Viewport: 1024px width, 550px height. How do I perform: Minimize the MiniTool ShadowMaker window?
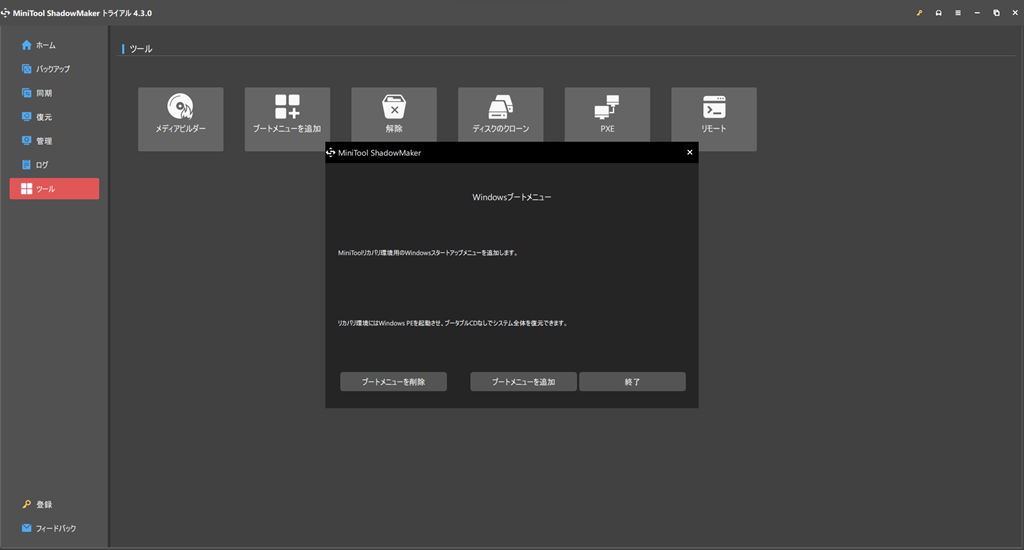click(x=977, y=12)
